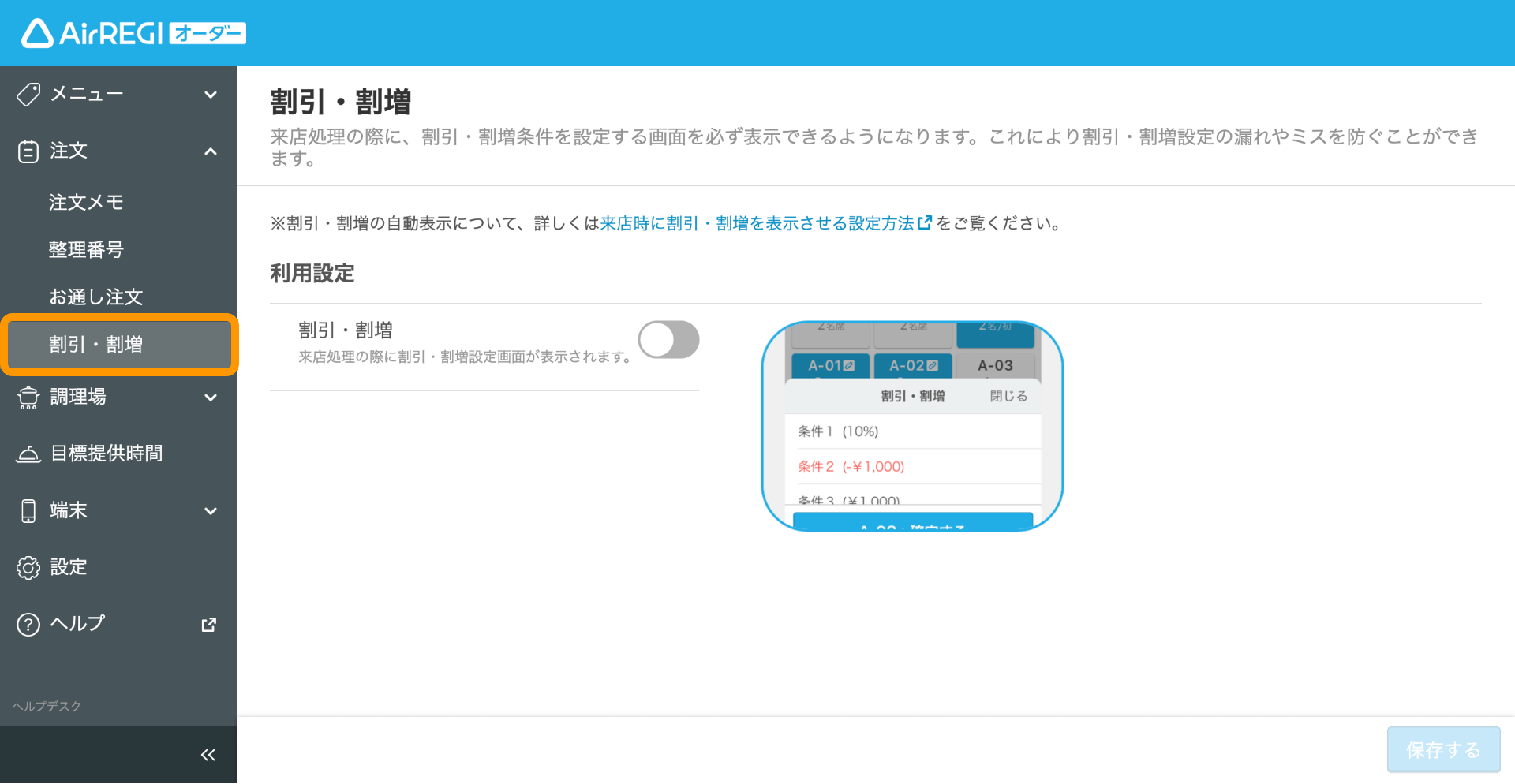Open the お通し注文 menu item
This screenshot has height=784, width=1515.
tap(118, 297)
